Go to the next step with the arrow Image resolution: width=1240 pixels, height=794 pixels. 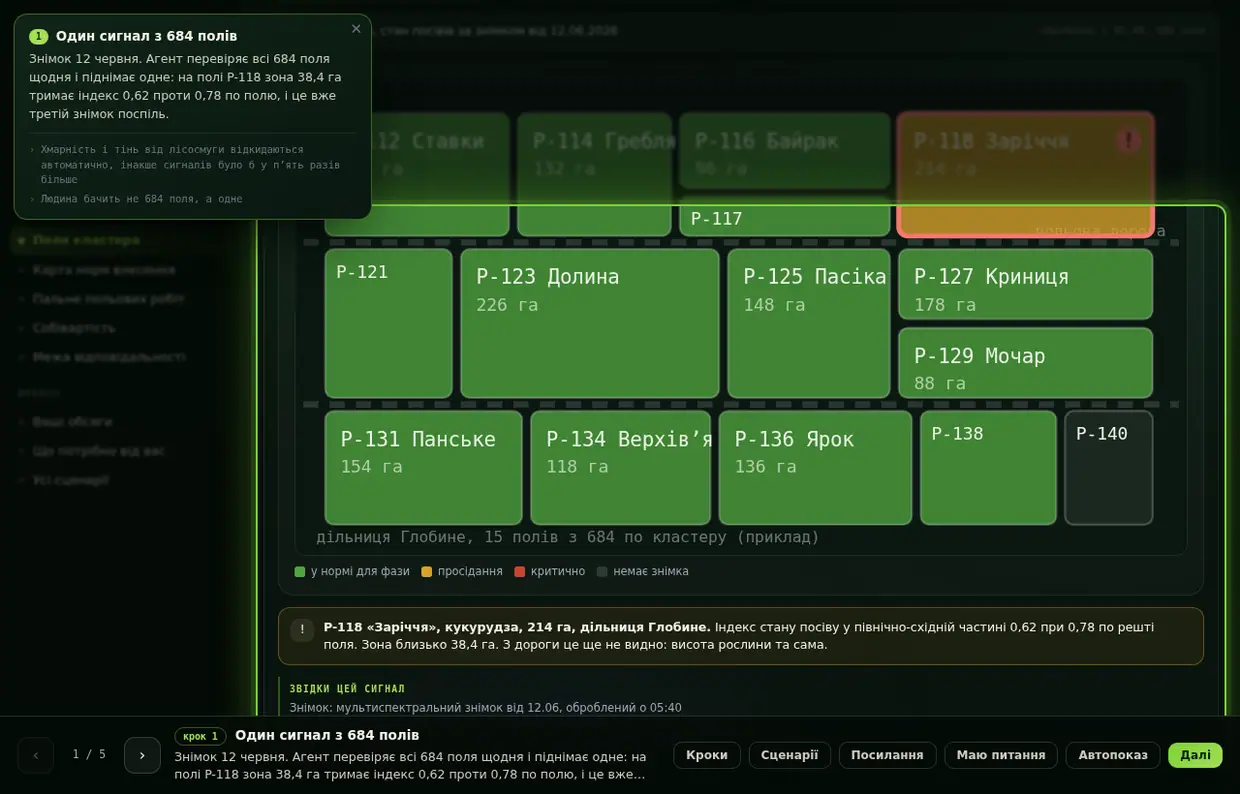142,755
